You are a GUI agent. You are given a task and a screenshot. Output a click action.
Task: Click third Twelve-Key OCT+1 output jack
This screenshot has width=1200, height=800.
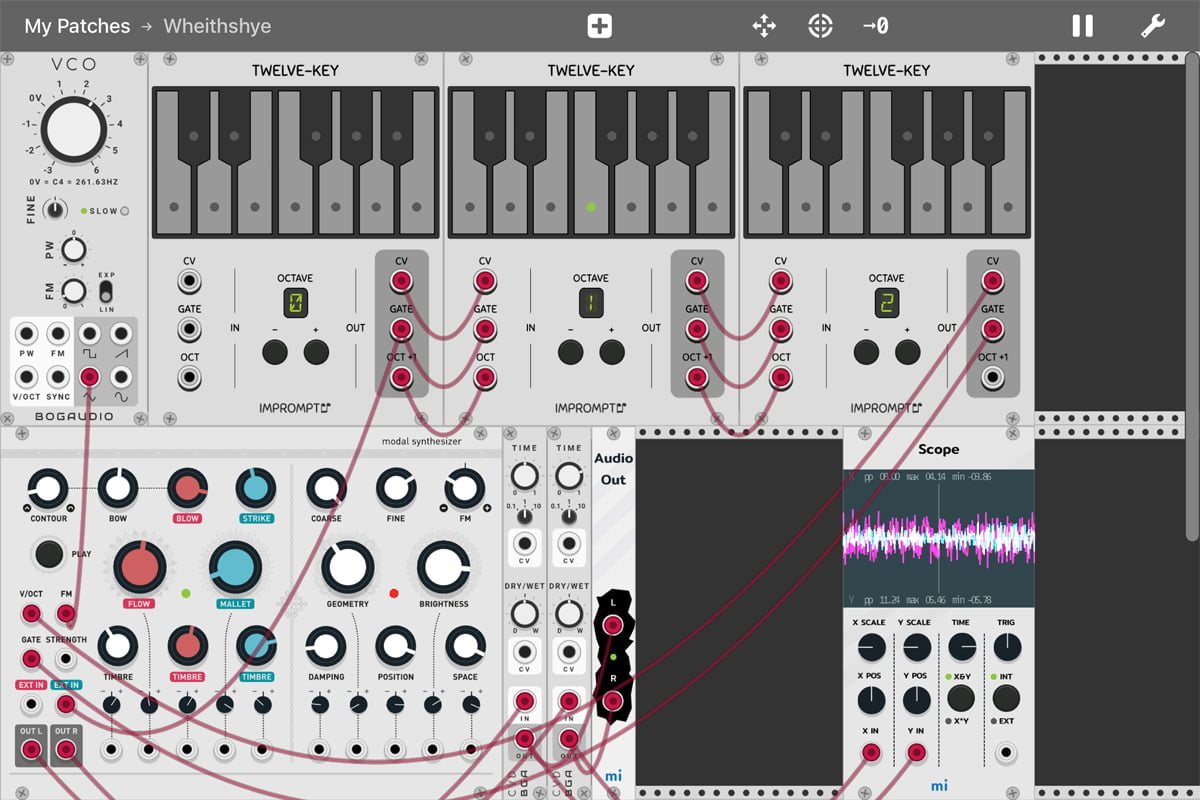(x=992, y=378)
